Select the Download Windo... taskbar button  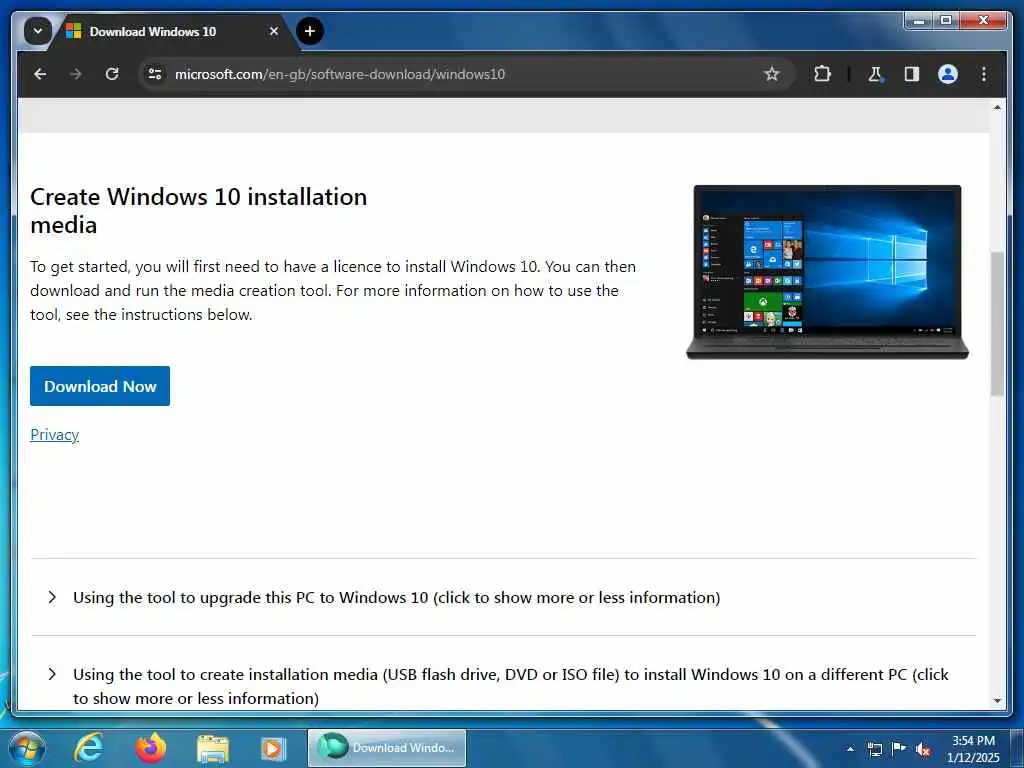pos(387,748)
